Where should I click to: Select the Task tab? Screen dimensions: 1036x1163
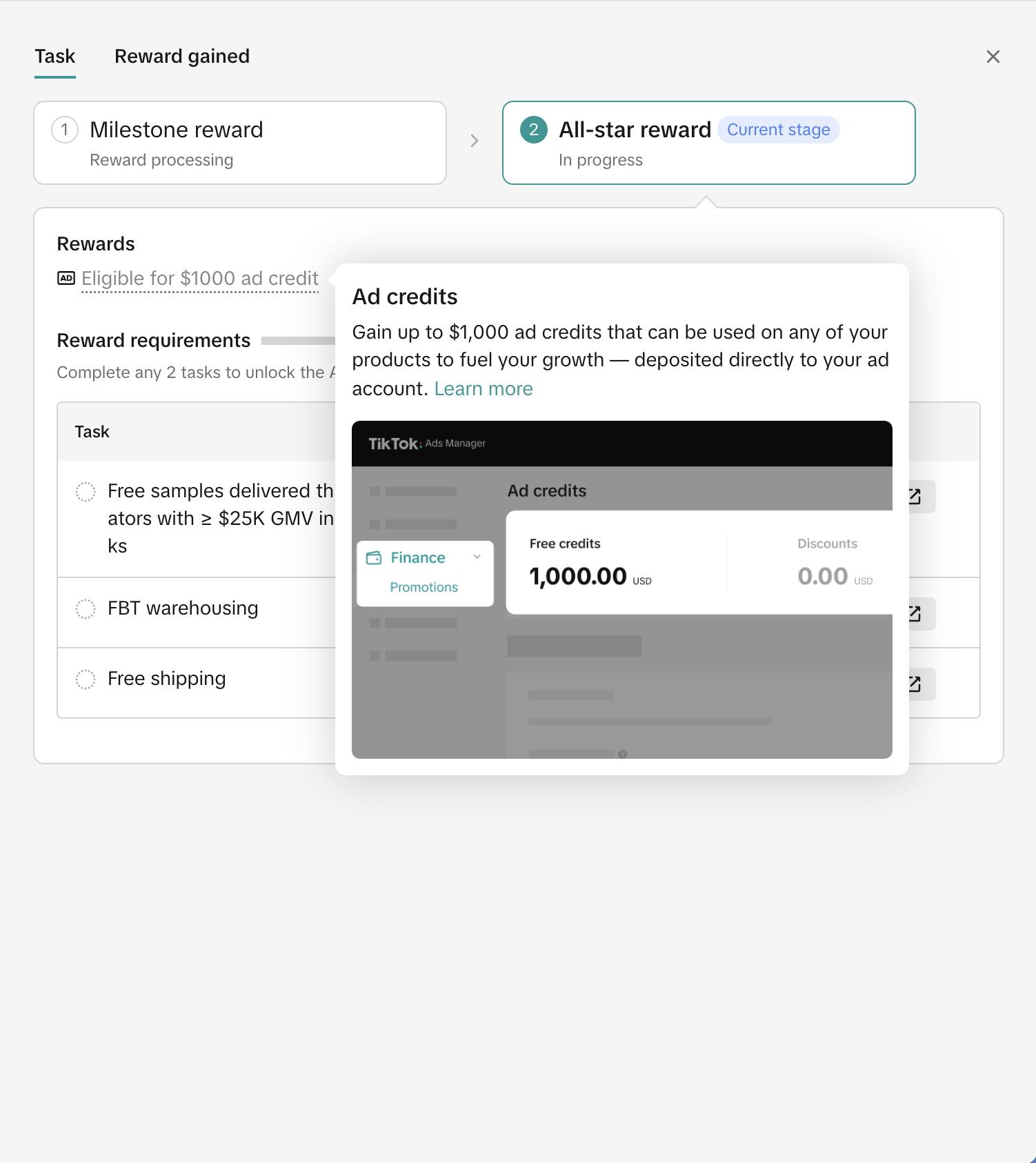click(x=55, y=57)
